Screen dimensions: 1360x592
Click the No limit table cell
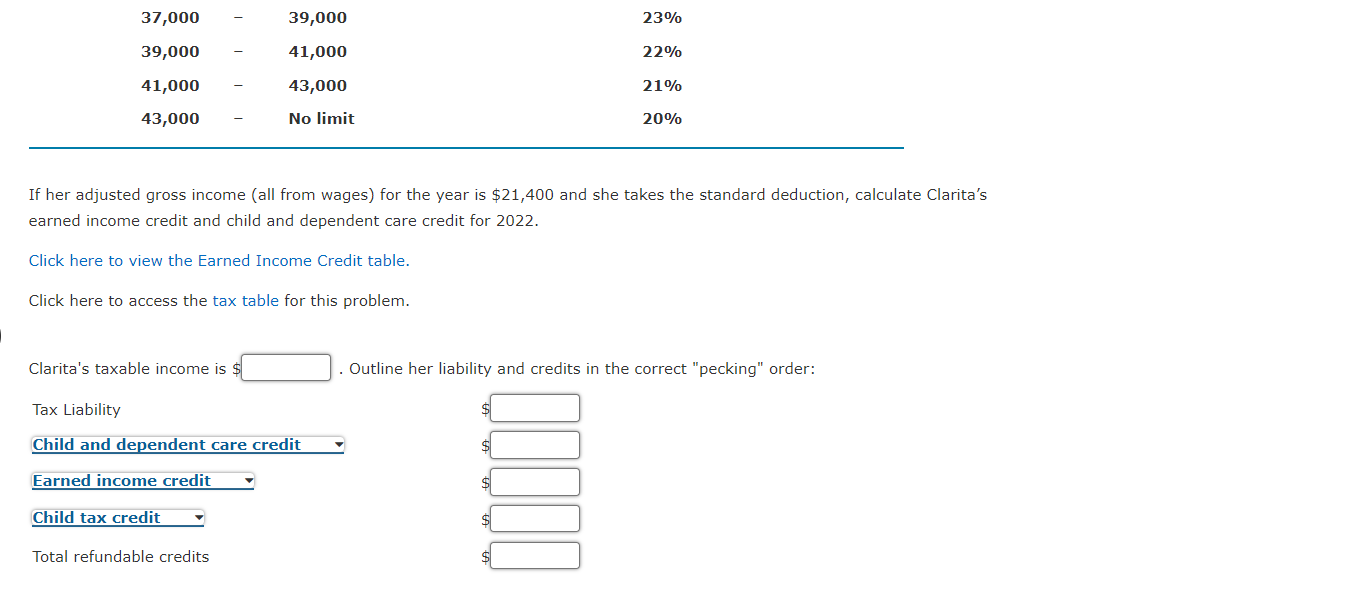[x=320, y=118]
